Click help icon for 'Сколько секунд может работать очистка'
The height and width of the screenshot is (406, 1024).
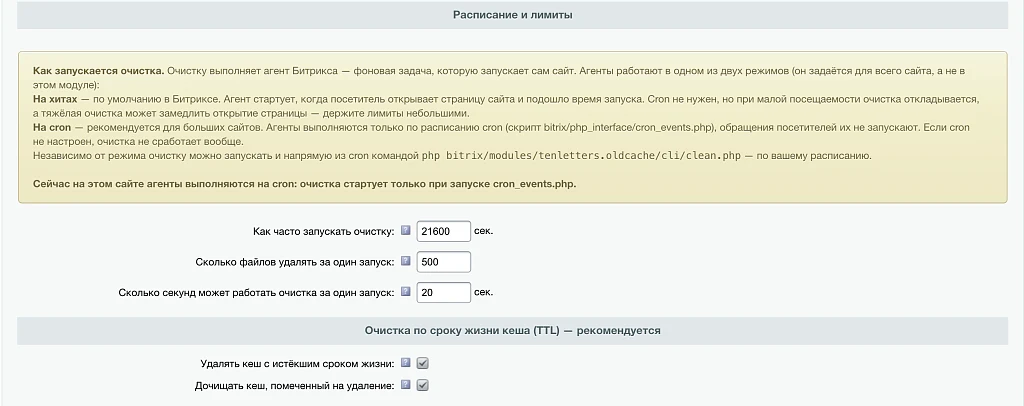point(406,292)
